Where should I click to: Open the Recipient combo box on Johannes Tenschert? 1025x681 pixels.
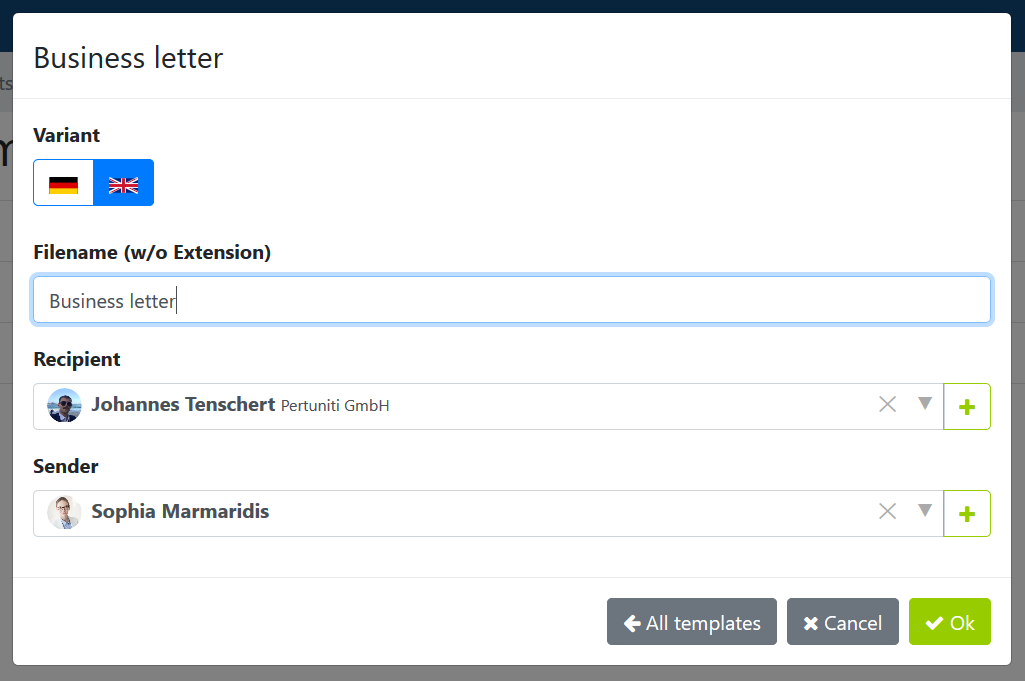pos(488,407)
